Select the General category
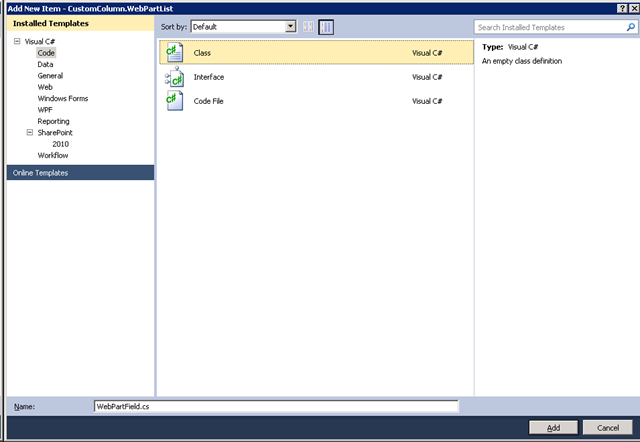Viewport: 640px width, 442px height. pyautogui.click(x=50, y=76)
